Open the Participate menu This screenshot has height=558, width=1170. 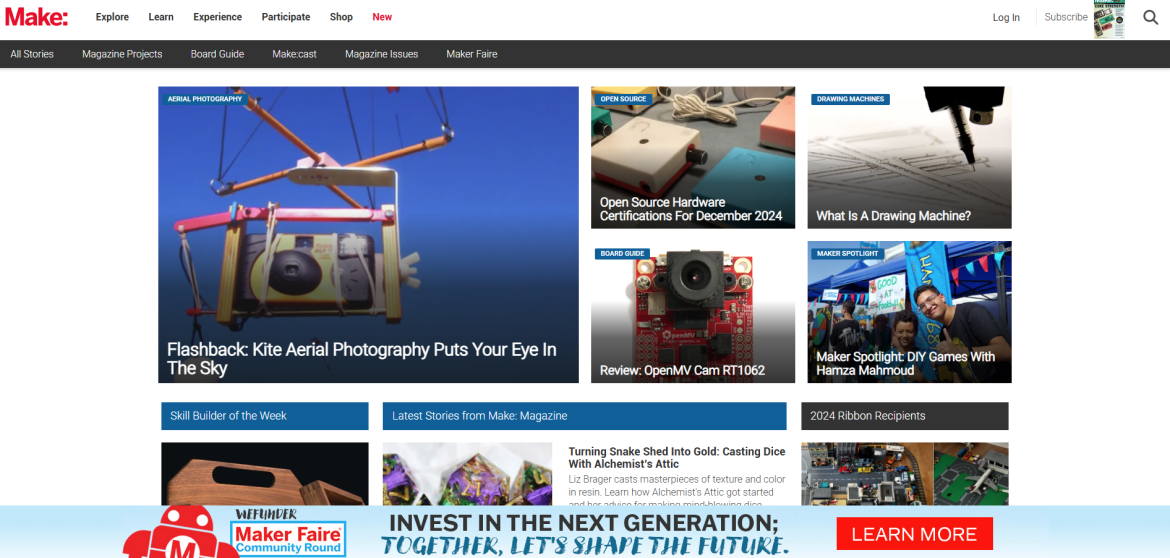(286, 17)
